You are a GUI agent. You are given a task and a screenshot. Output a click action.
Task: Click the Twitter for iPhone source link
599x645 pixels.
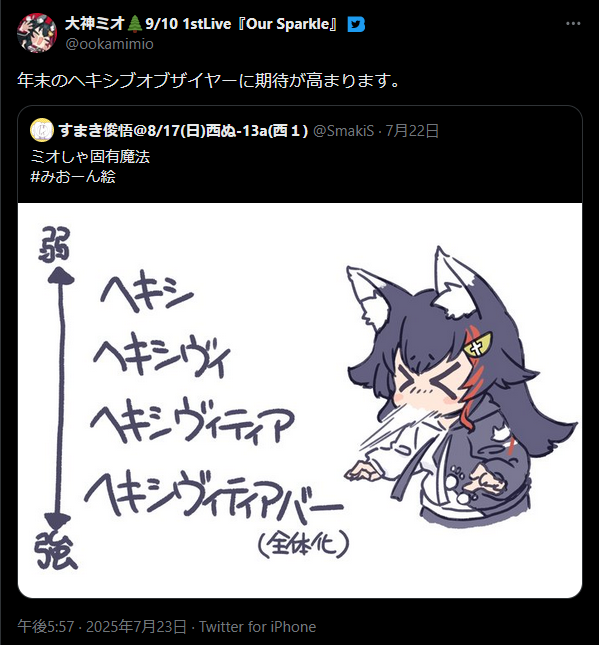tap(258, 627)
